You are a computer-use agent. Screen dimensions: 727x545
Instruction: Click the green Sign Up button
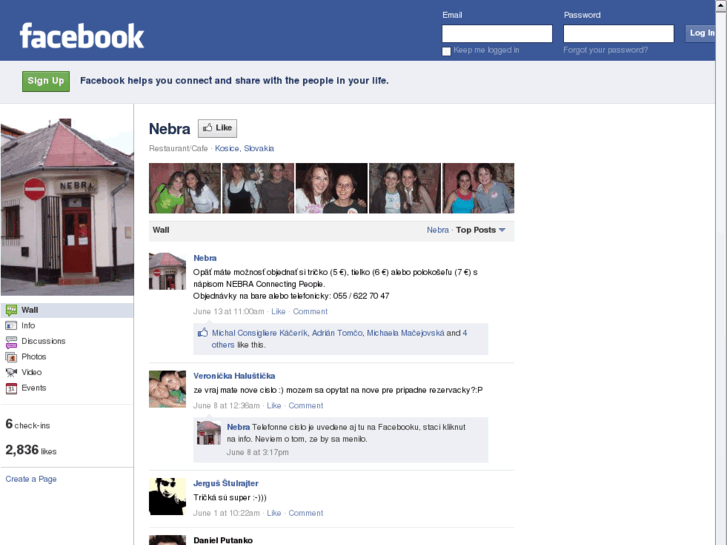(46, 81)
